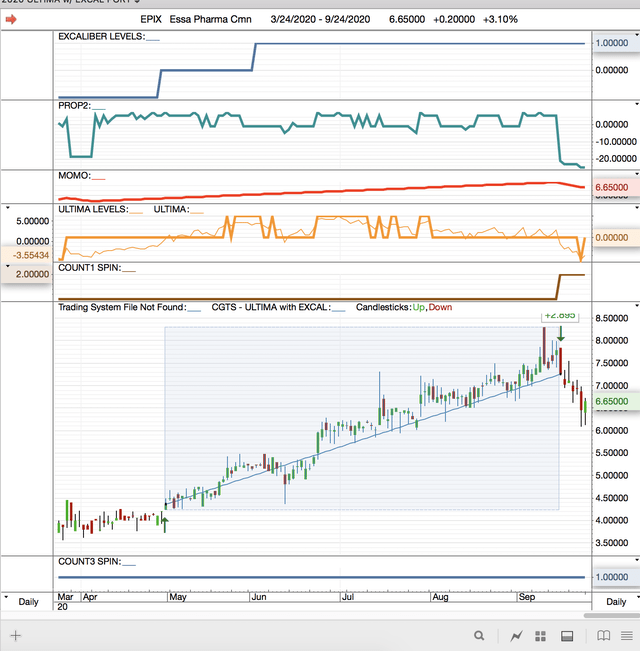Click Trading System File Not Found legend line
The height and width of the screenshot is (651, 640).
[x=194, y=311]
